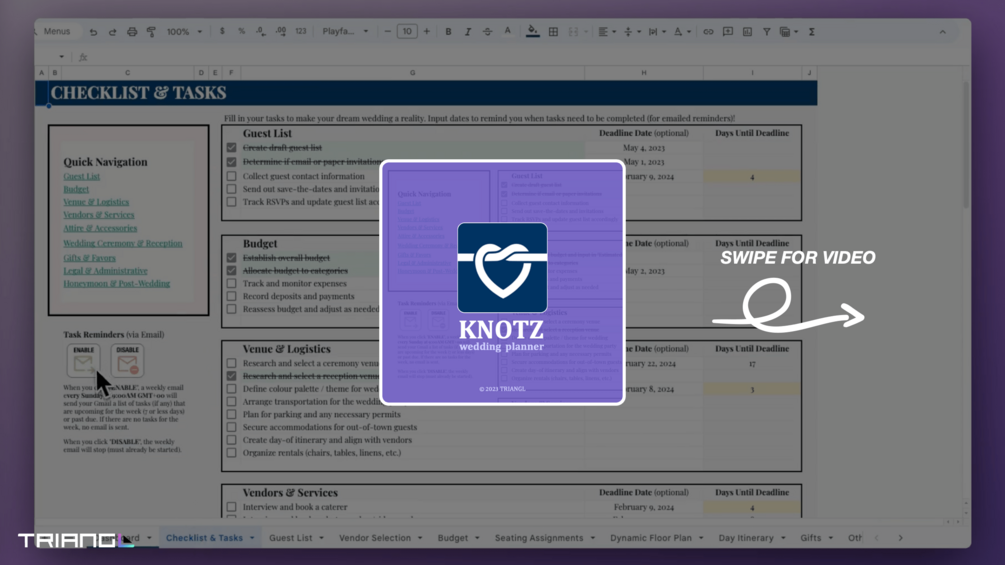
Task: Open the text color picker
Action: coord(508,31)
